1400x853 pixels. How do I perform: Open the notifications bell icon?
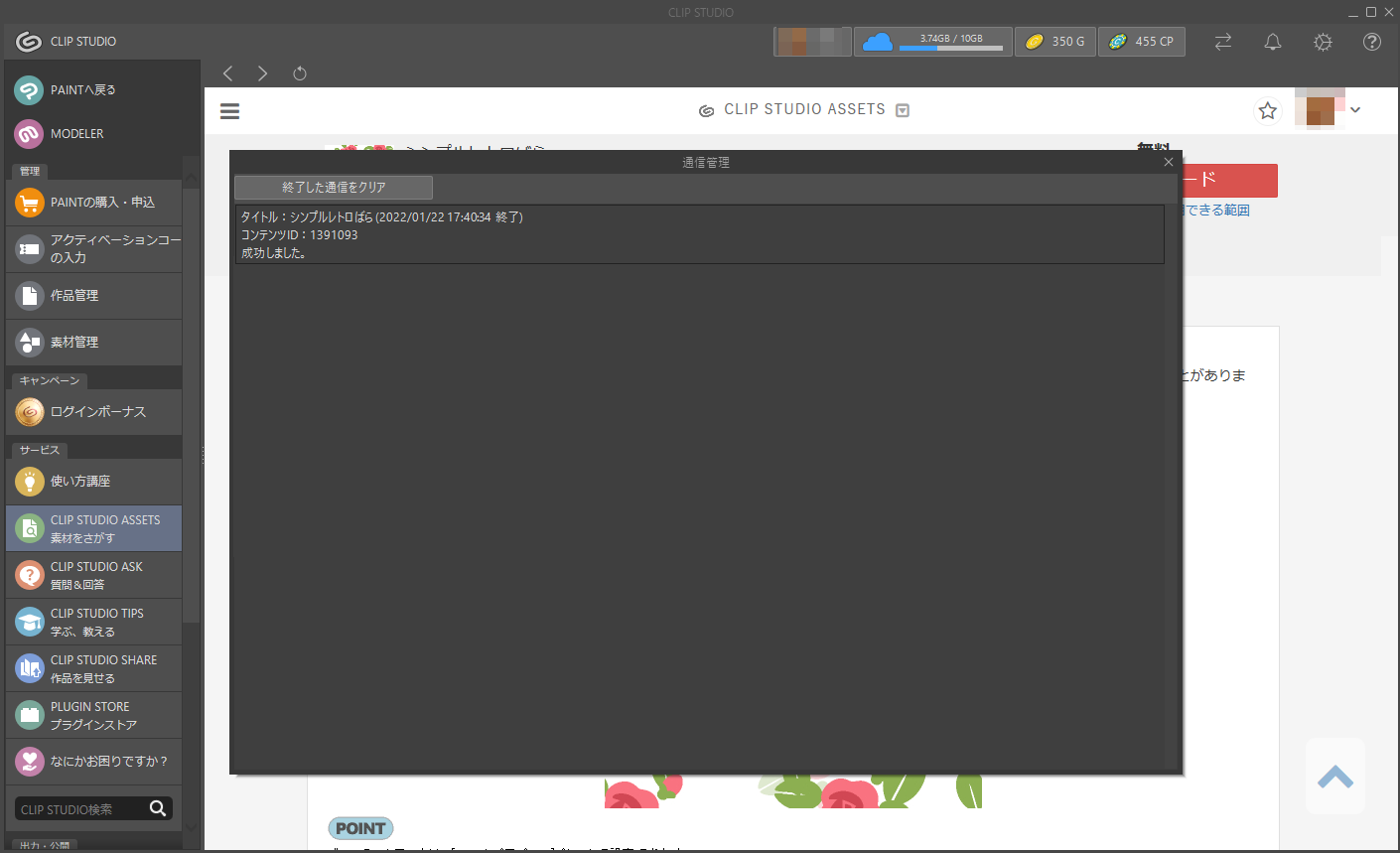(1272, 42)
